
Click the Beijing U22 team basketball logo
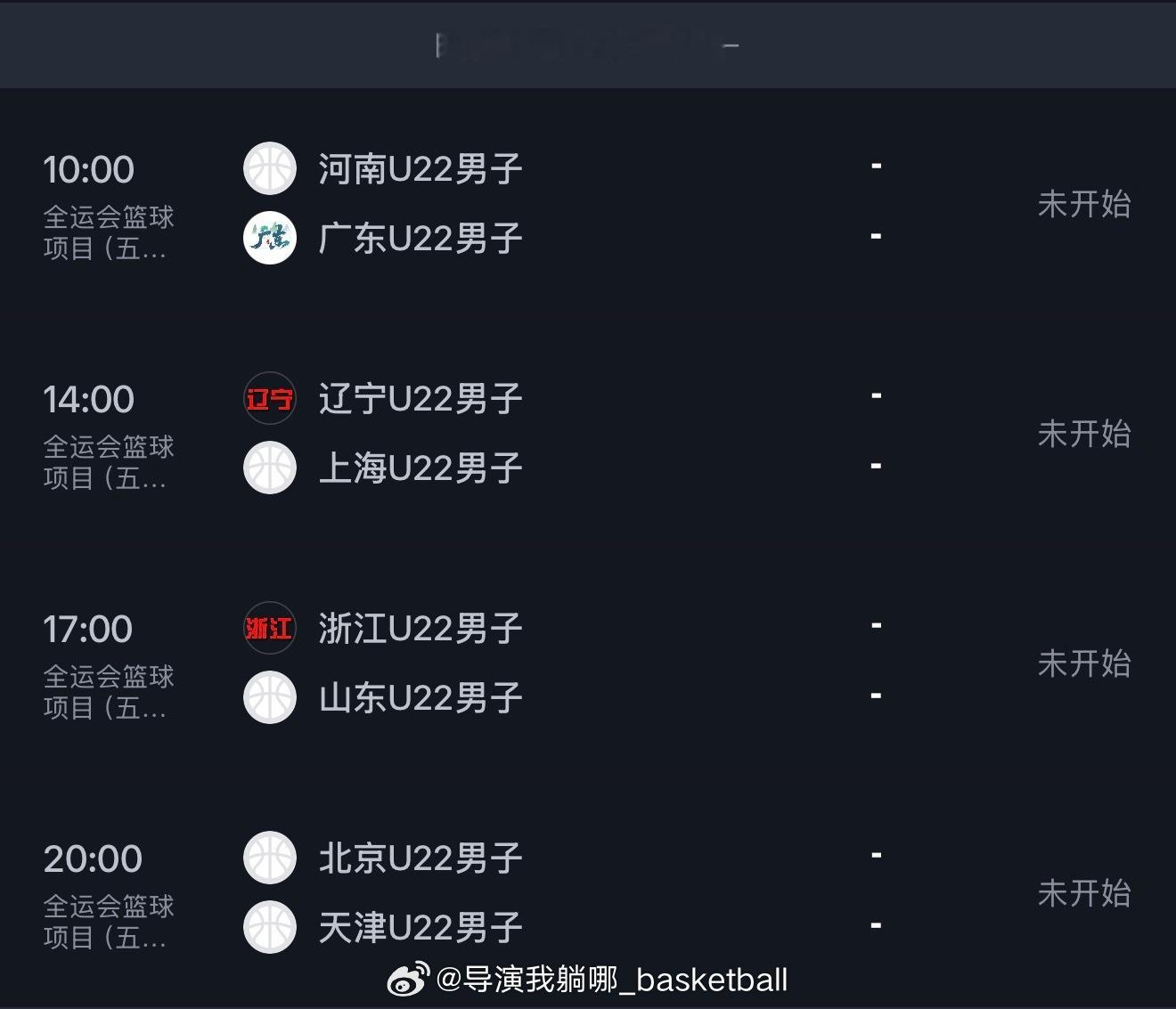tap(270, 858)
